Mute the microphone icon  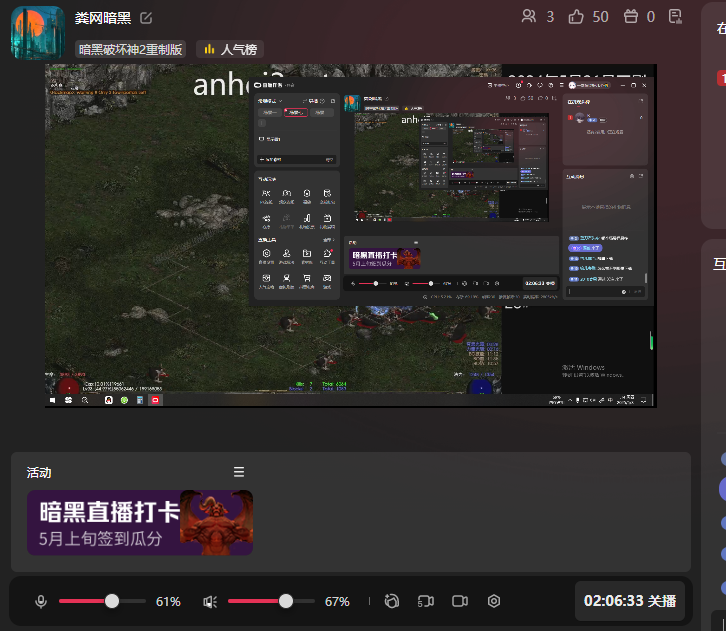41,601
